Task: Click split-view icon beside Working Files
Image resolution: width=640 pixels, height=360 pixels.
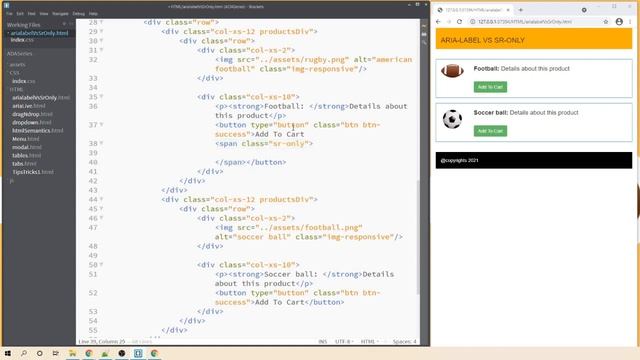Action: (x=71, y=24)
